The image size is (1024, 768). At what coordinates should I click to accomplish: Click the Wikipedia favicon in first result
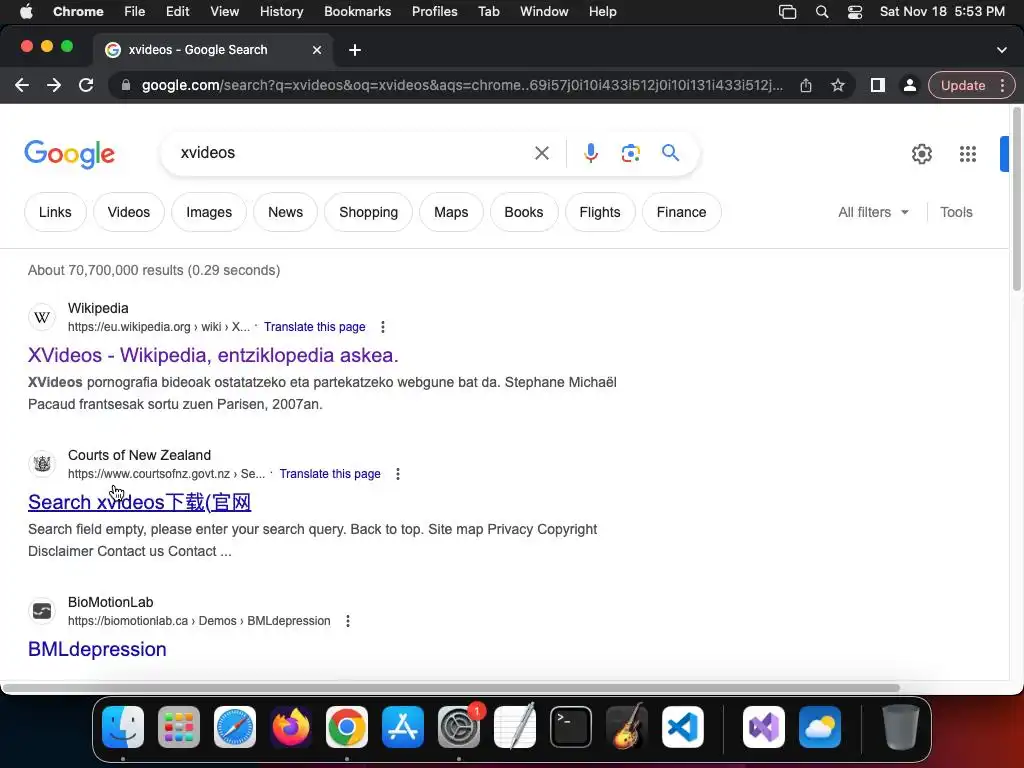[42, 317]
